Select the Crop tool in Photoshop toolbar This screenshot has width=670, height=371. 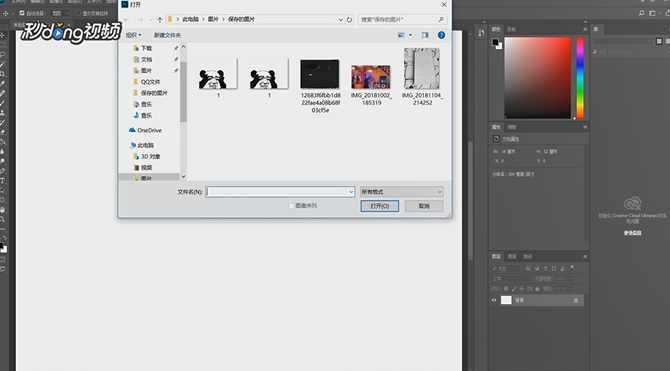tap(3, 74)
